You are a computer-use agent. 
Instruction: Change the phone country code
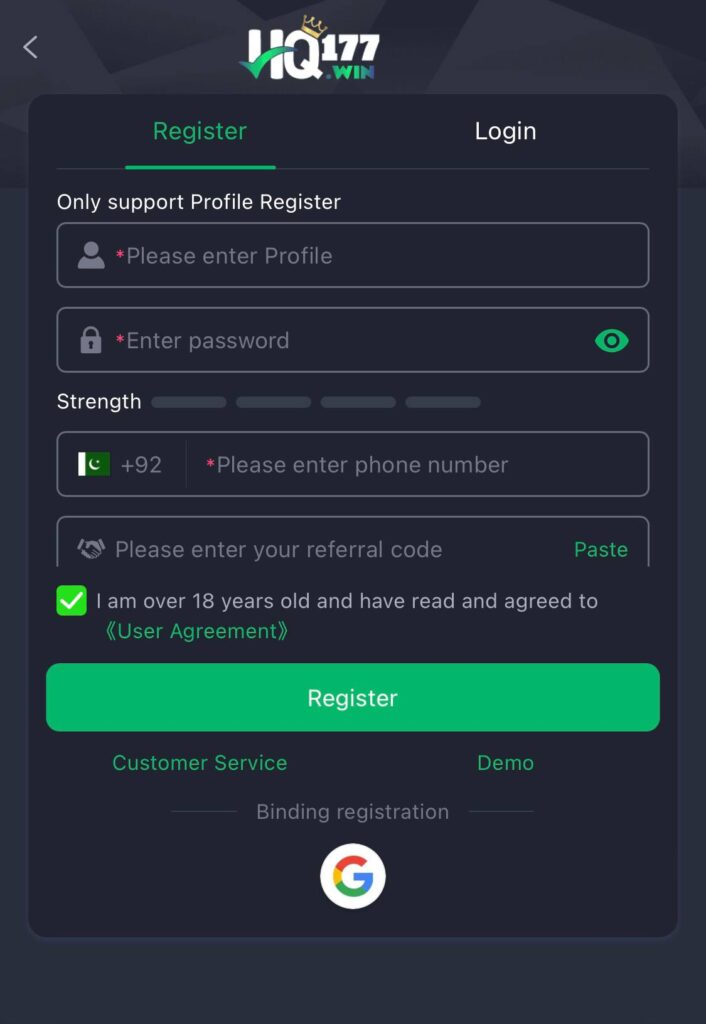point(120,463)
